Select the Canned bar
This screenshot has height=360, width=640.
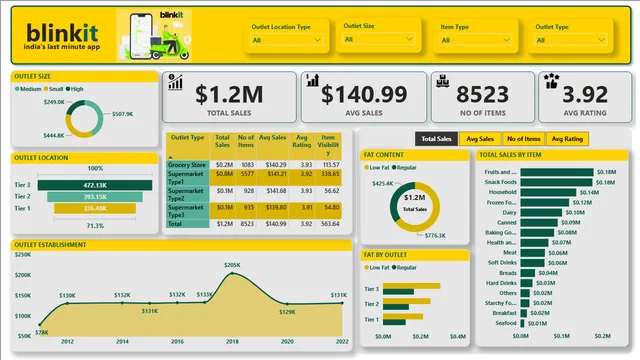pos(539,222)
